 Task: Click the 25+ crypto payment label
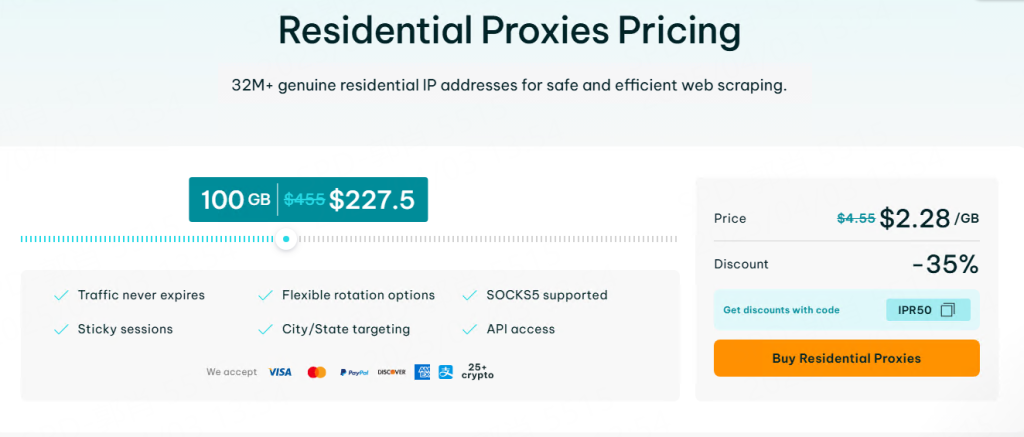[477, 372]
